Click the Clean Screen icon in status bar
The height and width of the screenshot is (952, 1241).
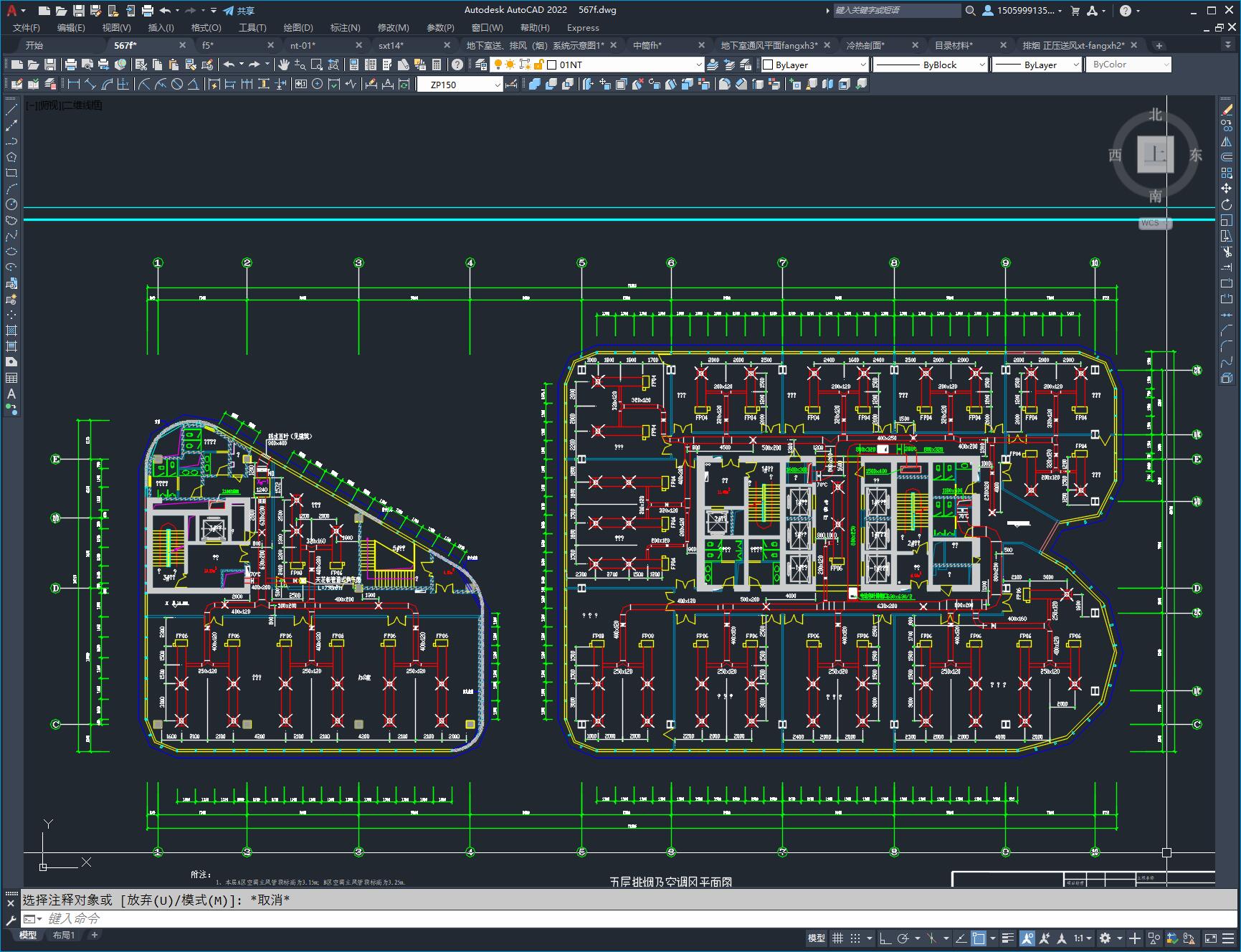[1210, 938]
